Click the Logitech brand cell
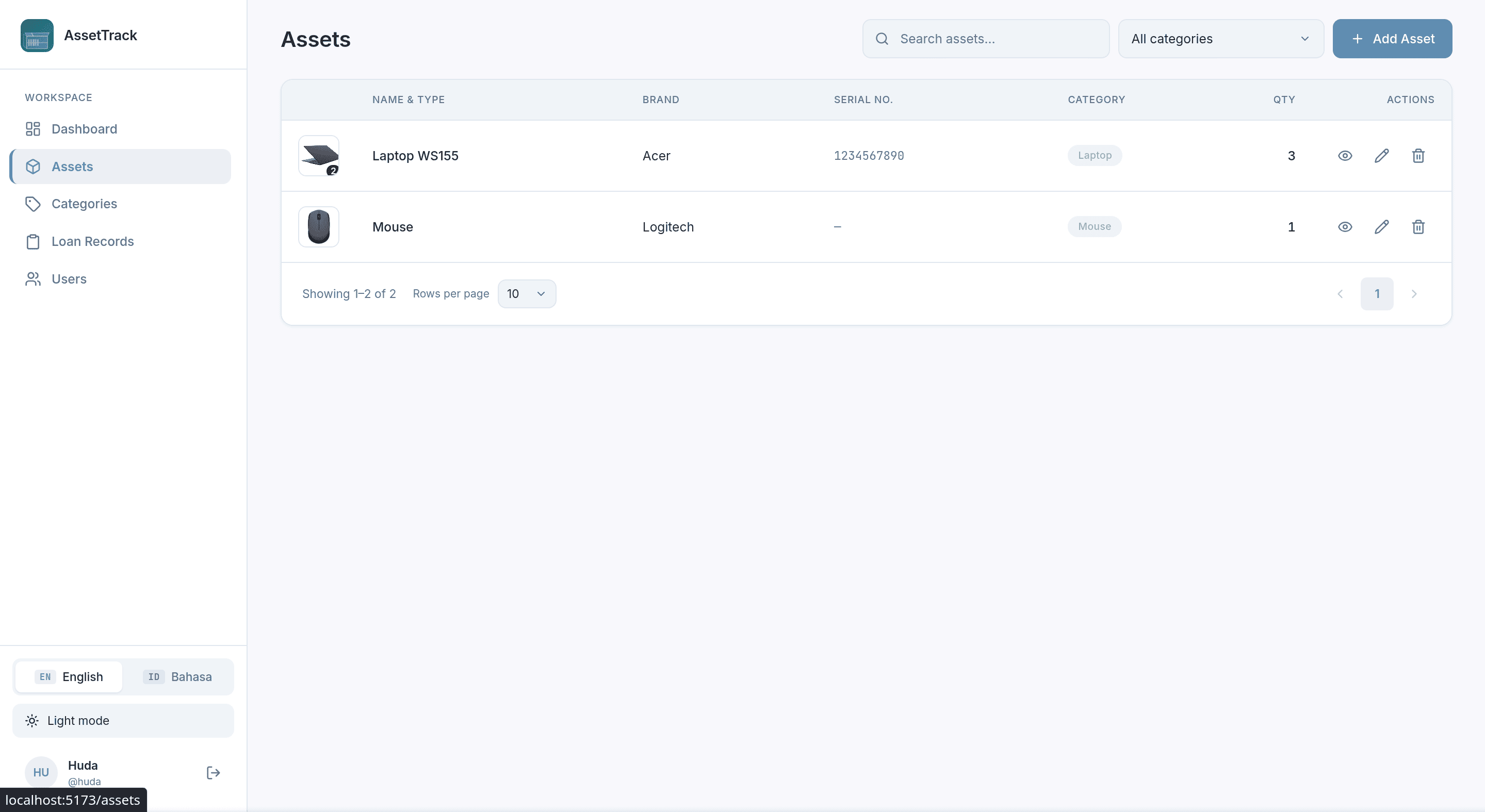This screenshot has width=1485, height=812. [668, 227]
